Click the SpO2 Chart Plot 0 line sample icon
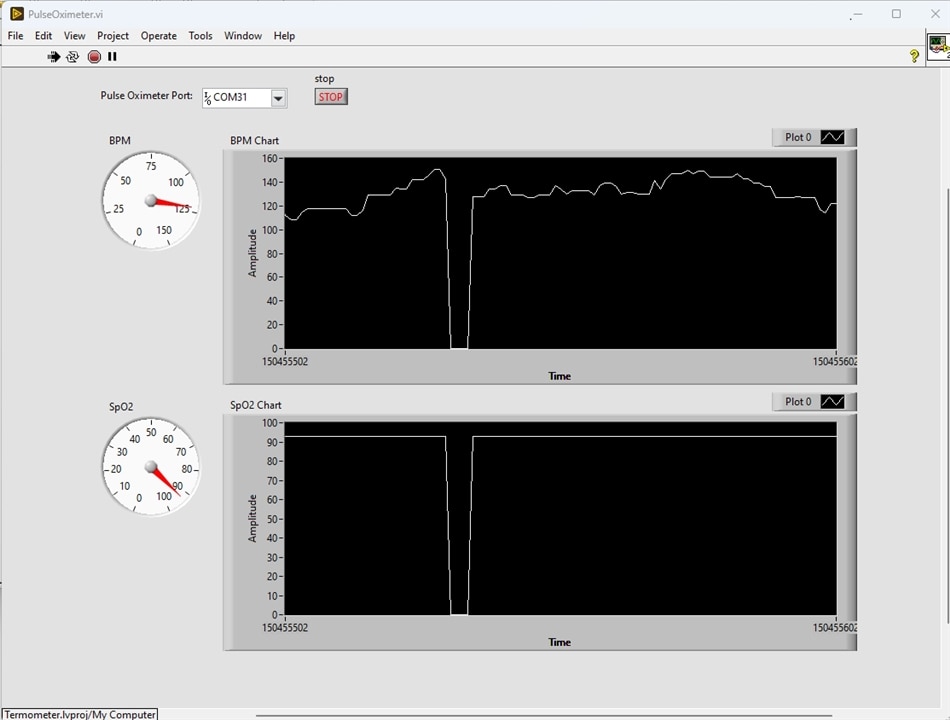Screen dimensions: 950x720 pos(832,401)
